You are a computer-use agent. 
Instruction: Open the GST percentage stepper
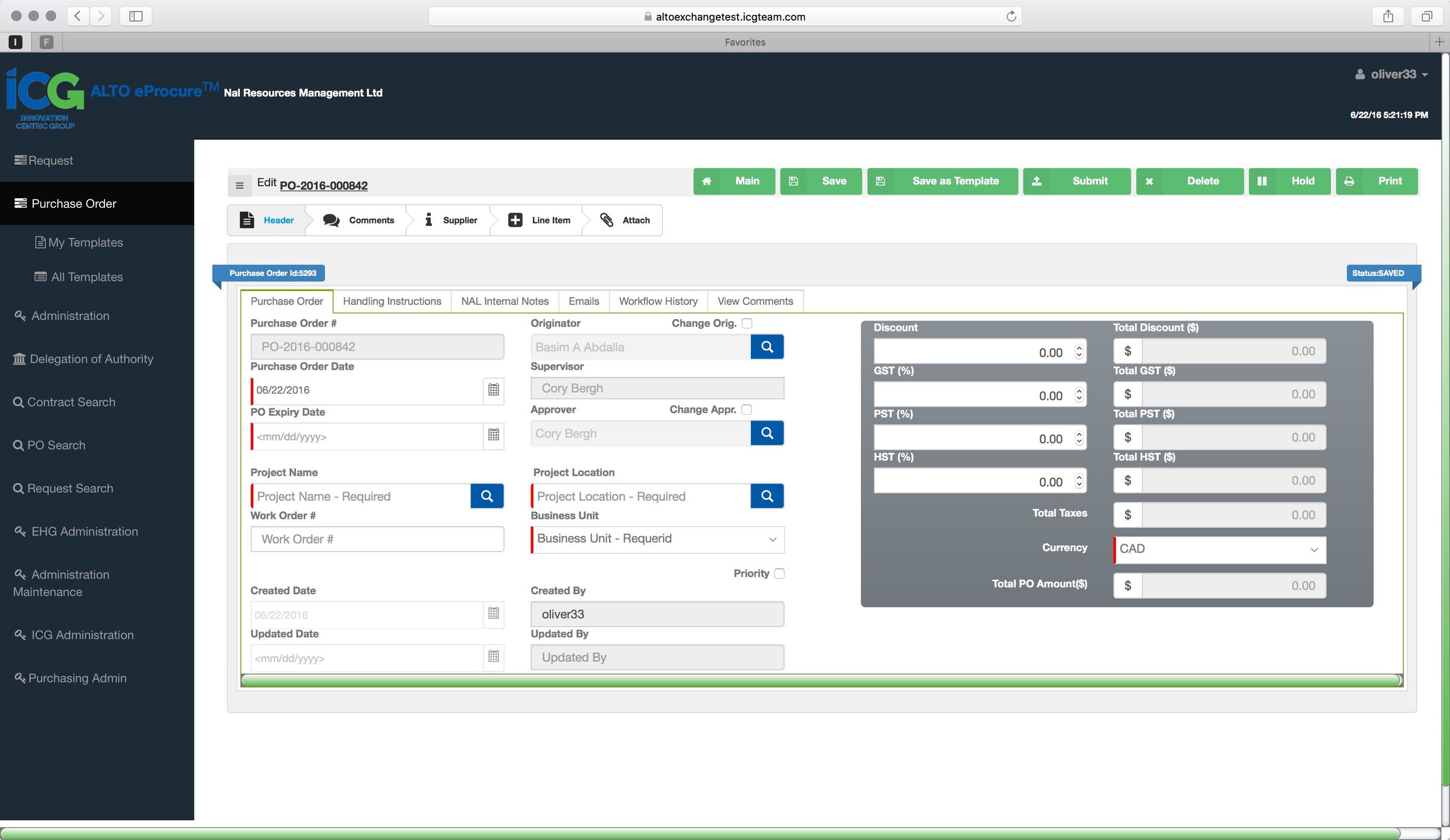click(x=1078, y=394)
